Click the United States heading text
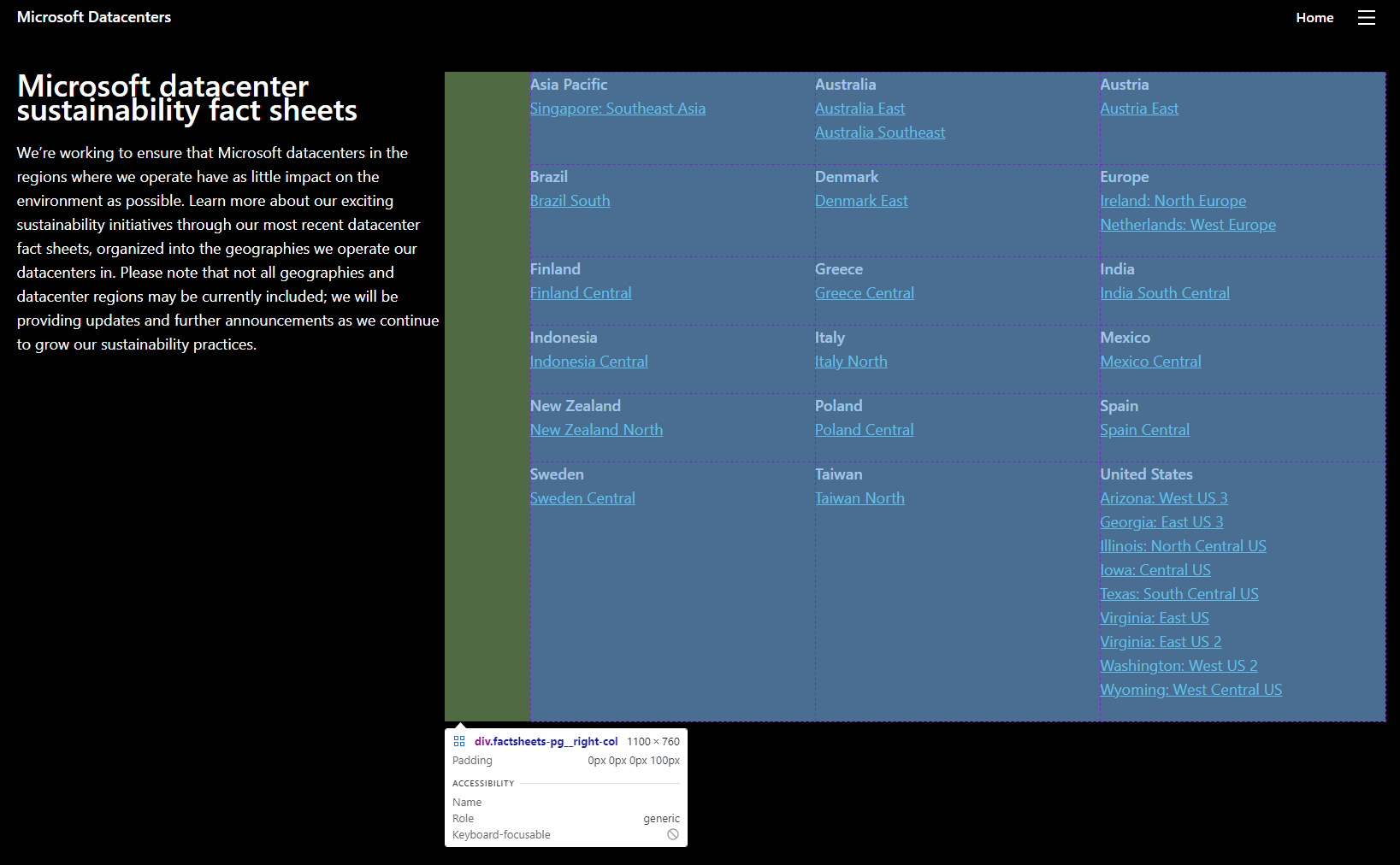The height and width of the screenshot is (865, 1400). [1146, 474]
